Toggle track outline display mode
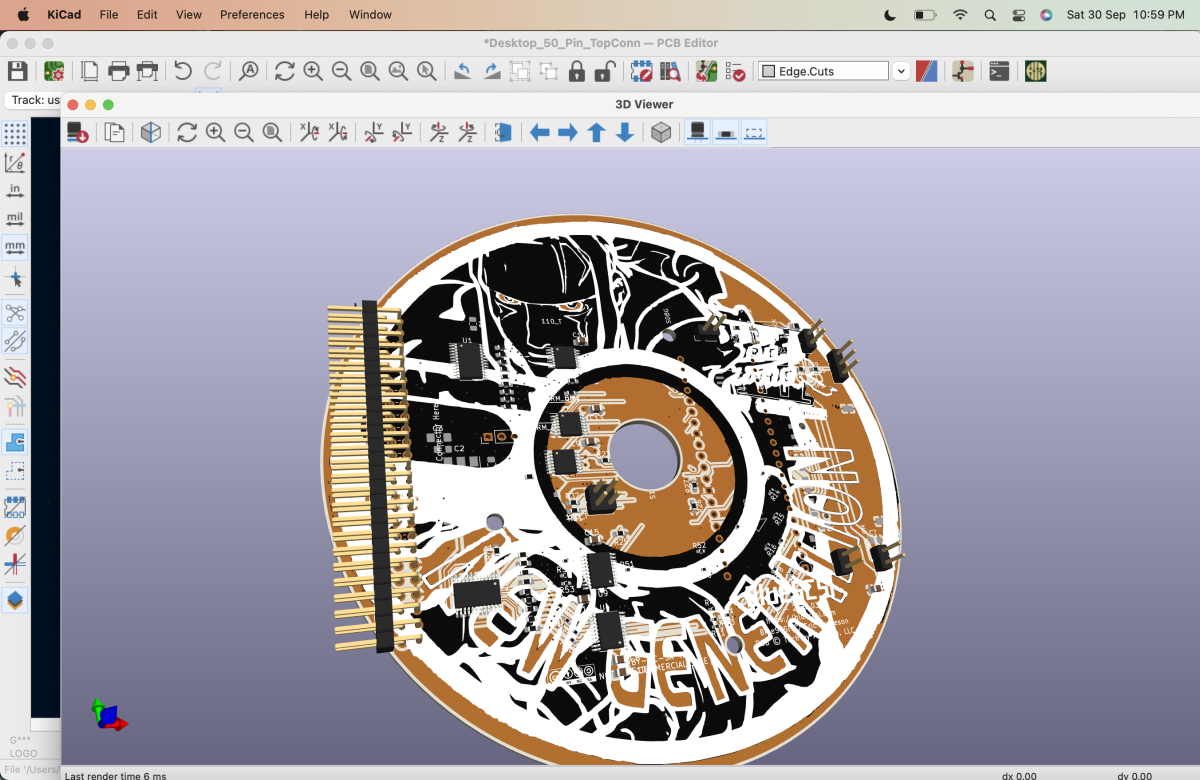Viewport: 1200px width, 780px height. pyautogui.click(x=15, y=564)
